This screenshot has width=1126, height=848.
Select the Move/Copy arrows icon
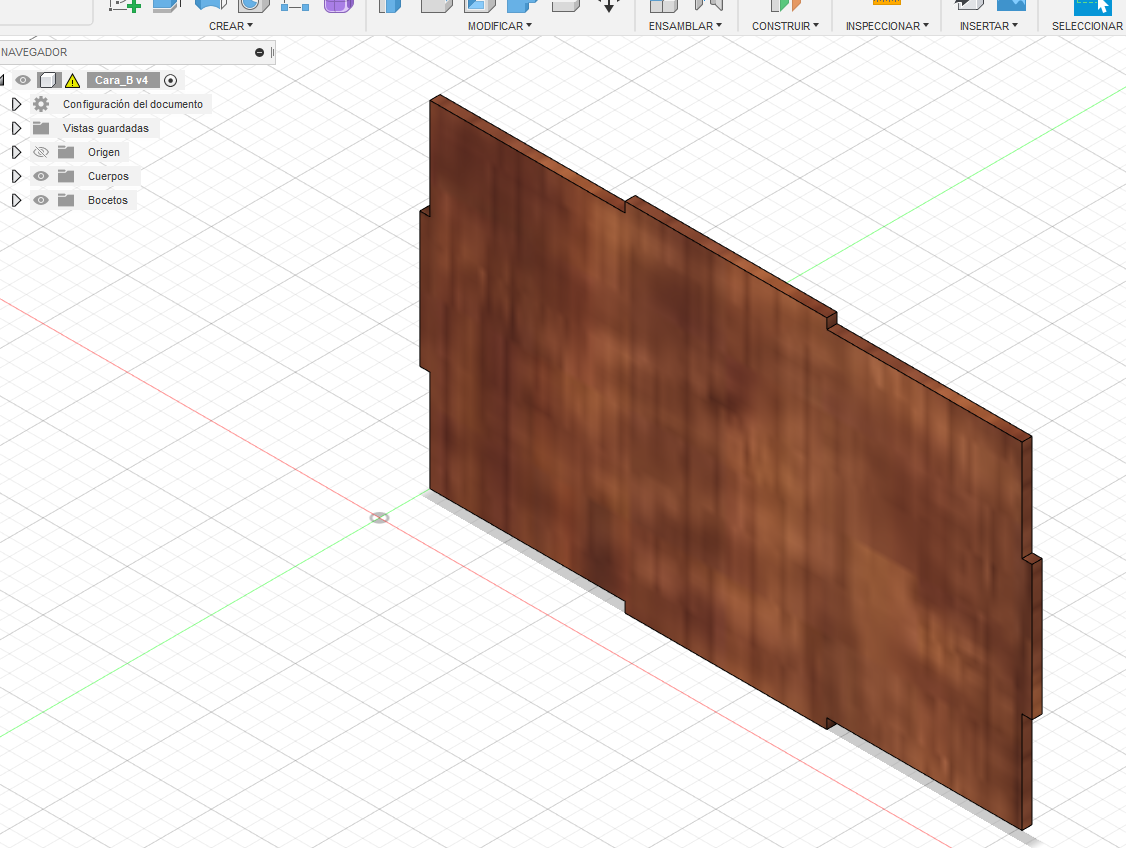(608, 6)
